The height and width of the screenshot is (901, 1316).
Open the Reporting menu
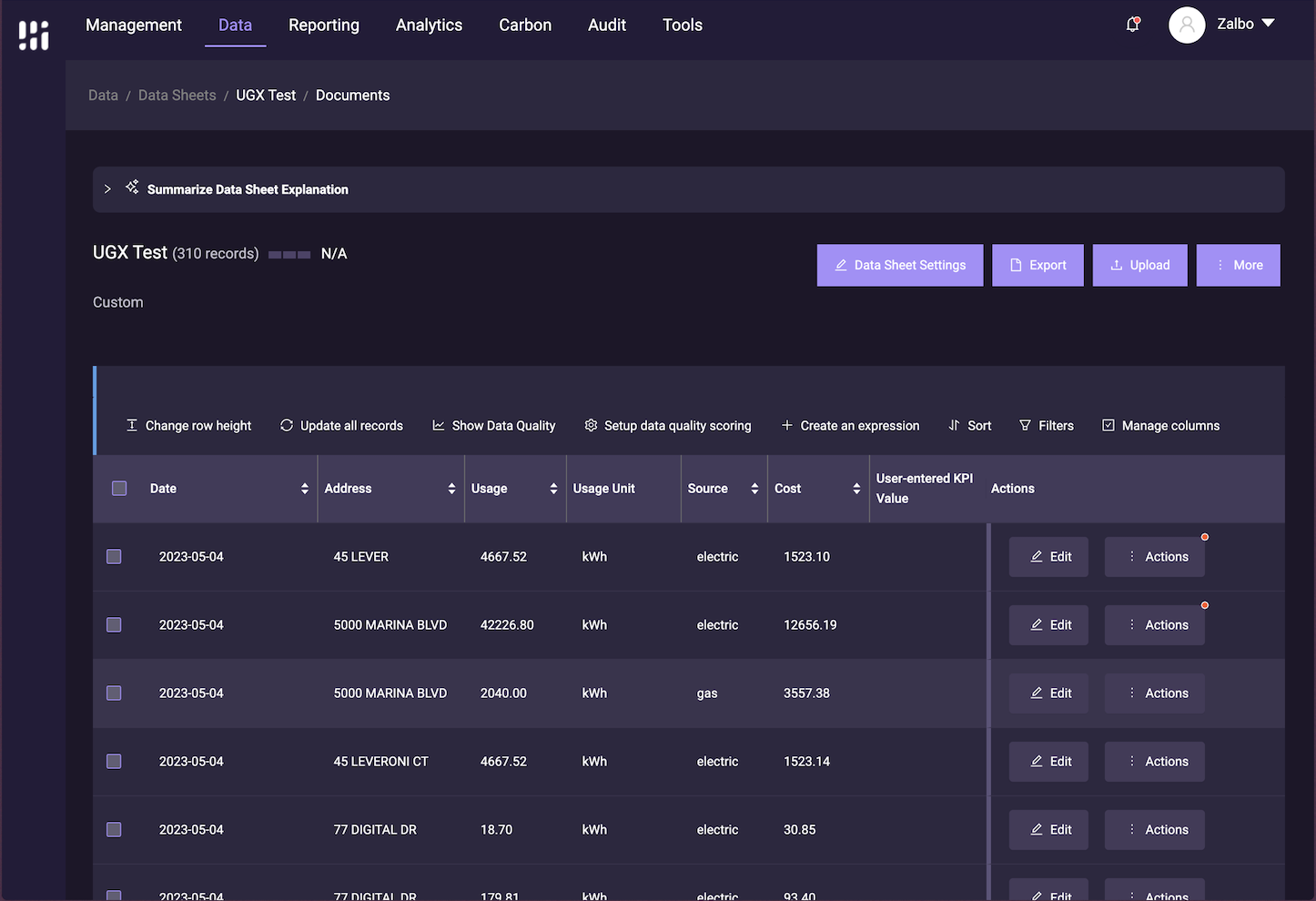[x=324, y=25]
